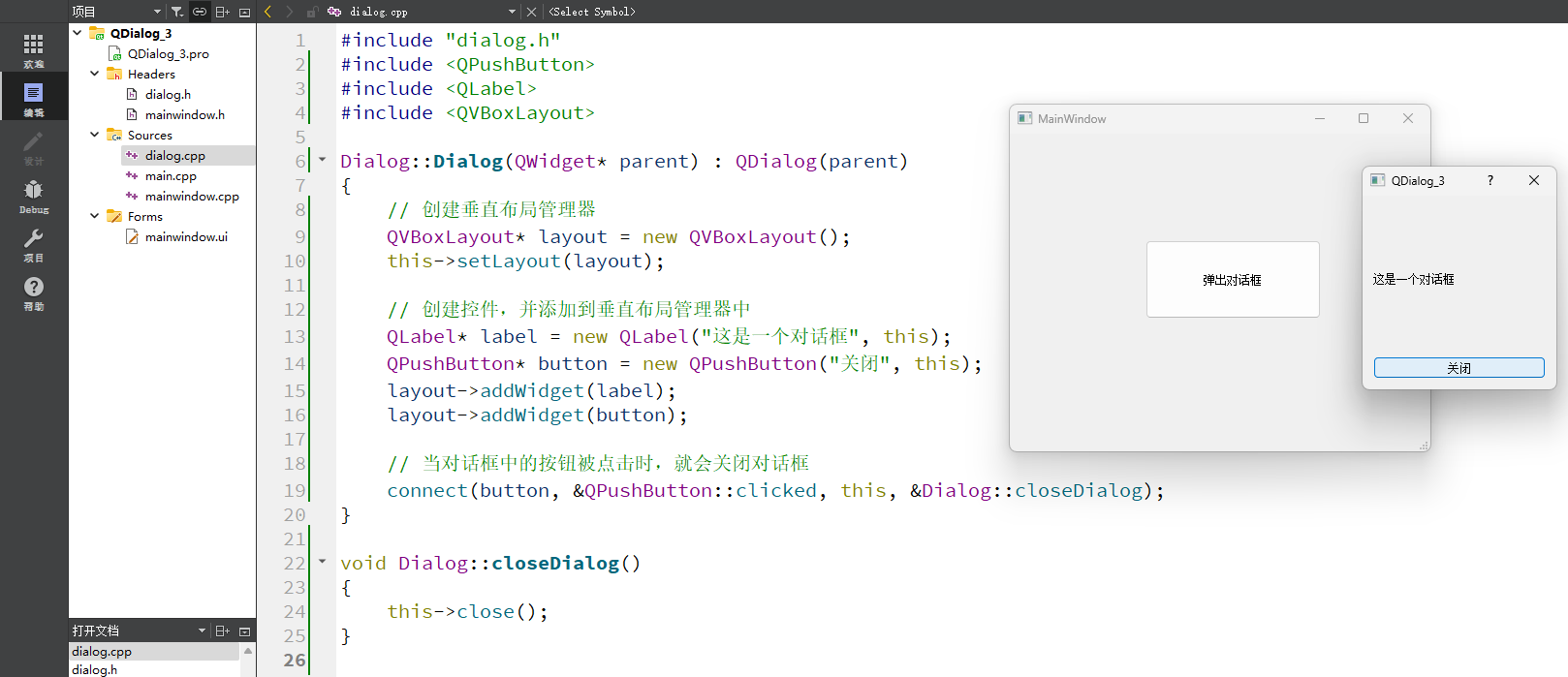Switch to the Edit (编辑) mode

(34, 98)
